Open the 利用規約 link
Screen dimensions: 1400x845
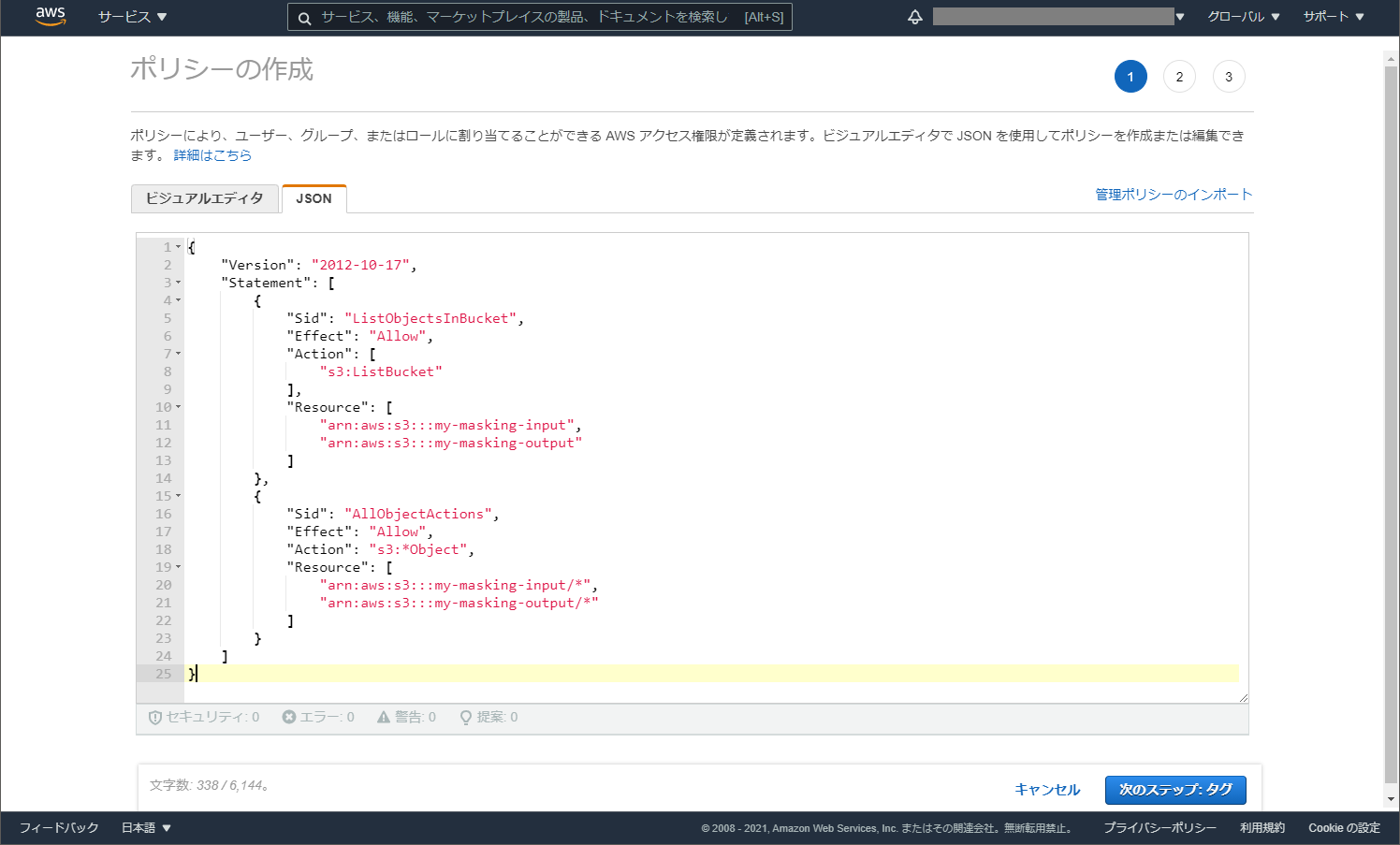pos(1262,828)
